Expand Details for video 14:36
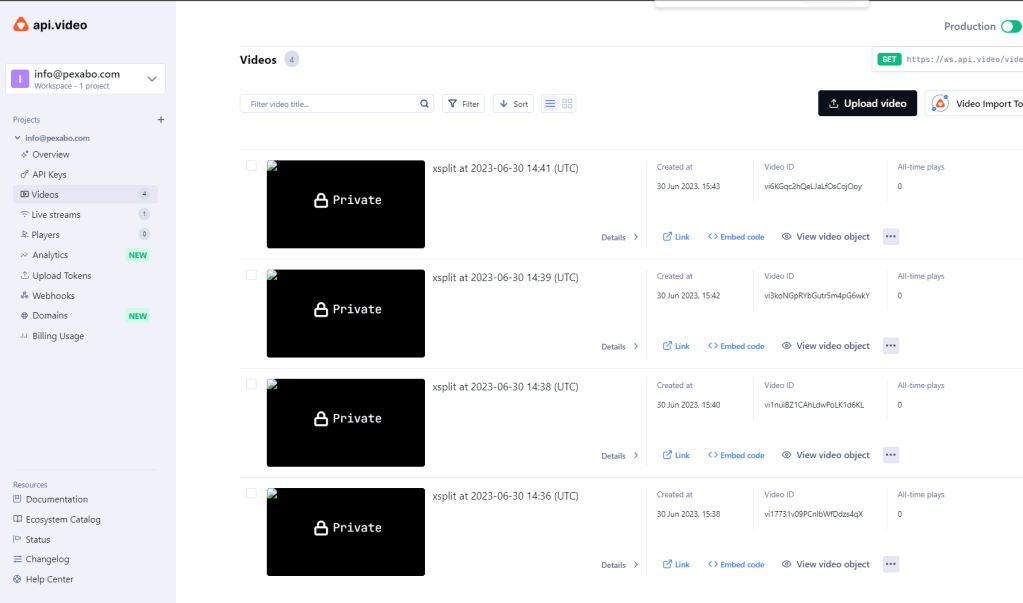Image resolution: width=1023 pixels, height=603 pixels. click(x=620, y=565)
